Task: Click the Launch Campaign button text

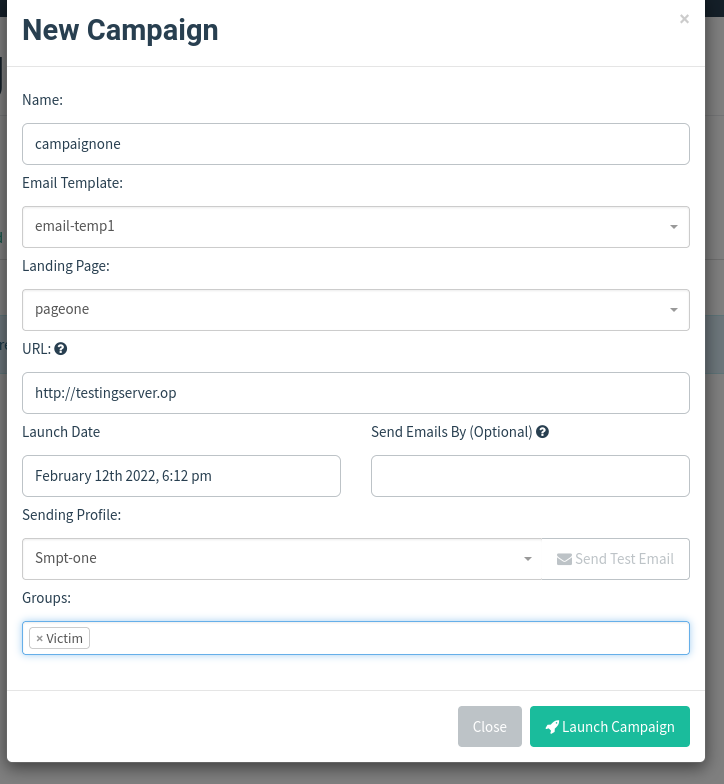Action: tap(618, 727)
